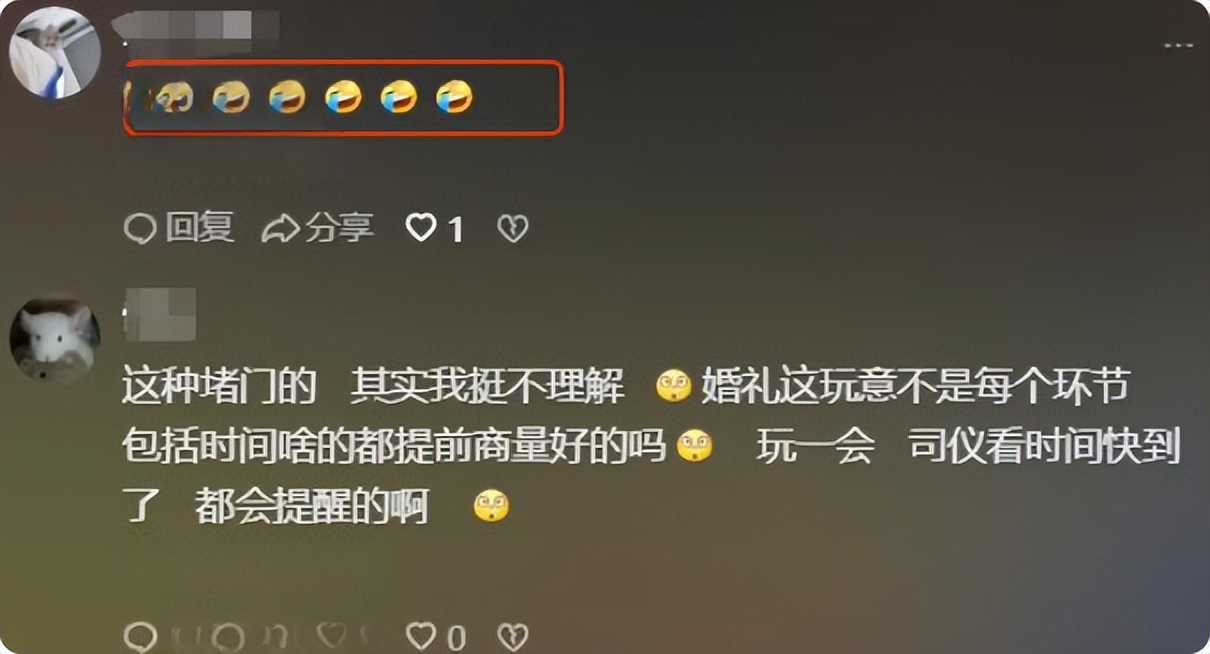Screen dimensions: 1210x654
Task: Open the first commenter's profile avatar
Action: (x=55, y=53)
